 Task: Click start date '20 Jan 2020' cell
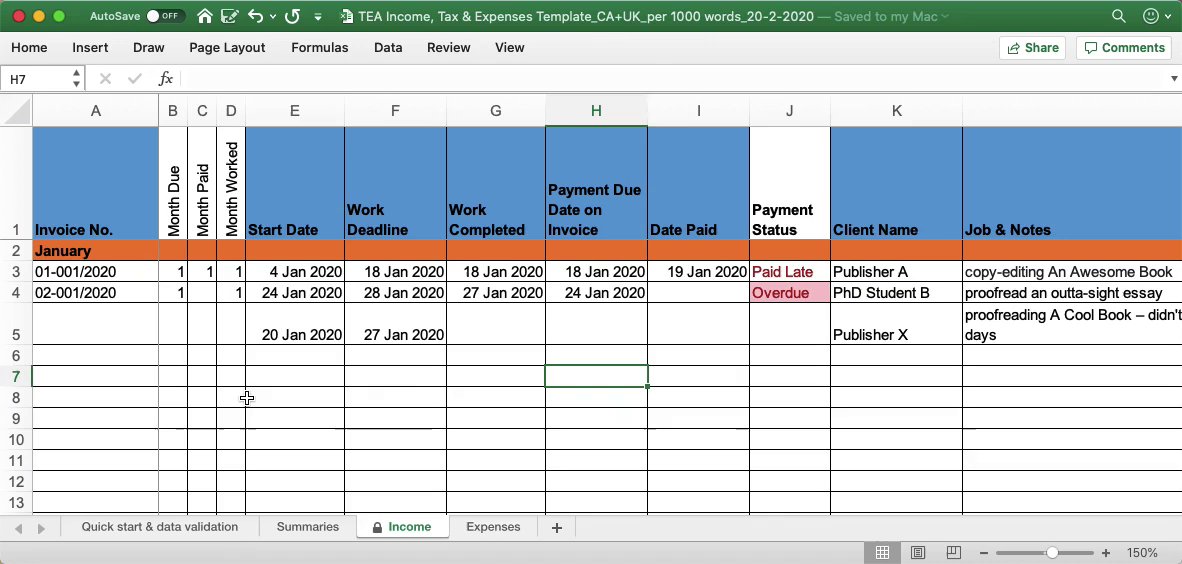295,325
